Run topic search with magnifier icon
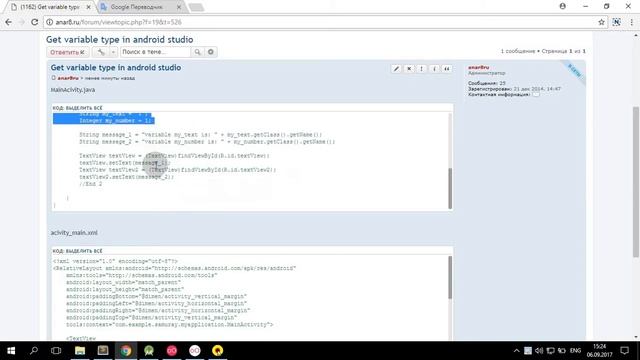Screen dimensions: 640x360 [198, 52]
